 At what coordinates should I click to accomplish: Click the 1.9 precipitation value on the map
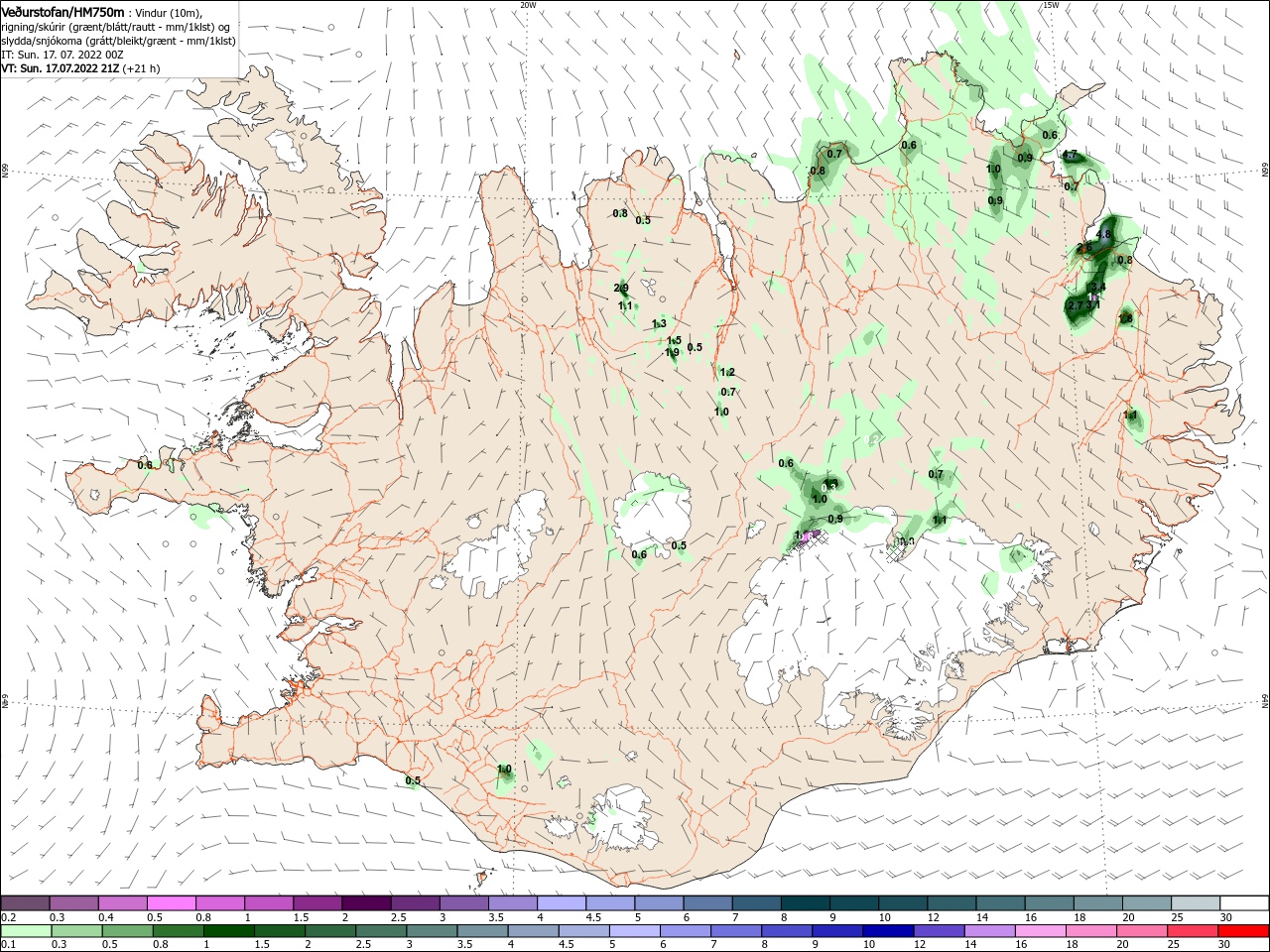[x=672, y=353]
